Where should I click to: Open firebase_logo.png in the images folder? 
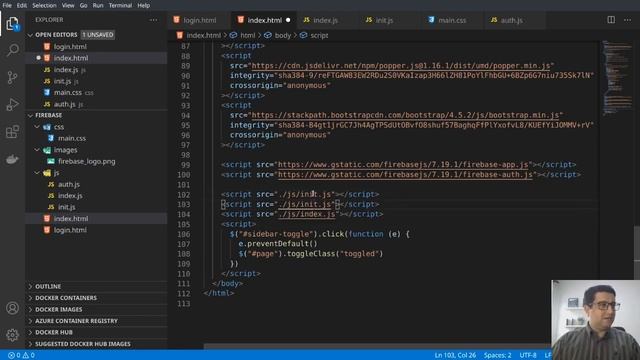[x=96, y=161]
